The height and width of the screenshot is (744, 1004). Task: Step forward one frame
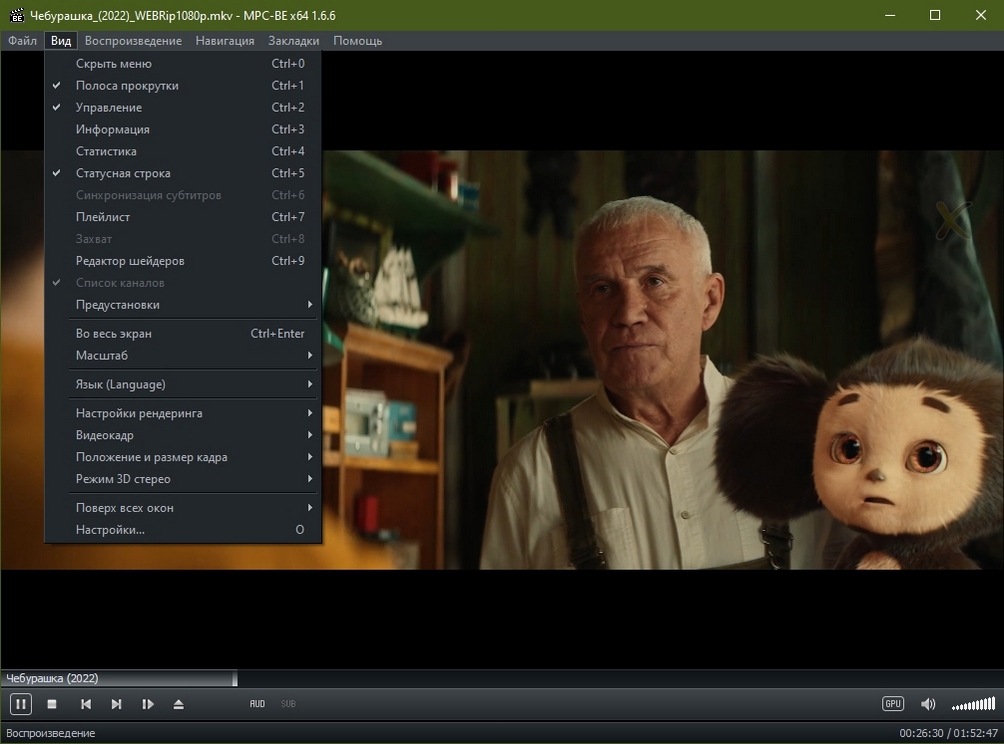[x=147, y=704]
